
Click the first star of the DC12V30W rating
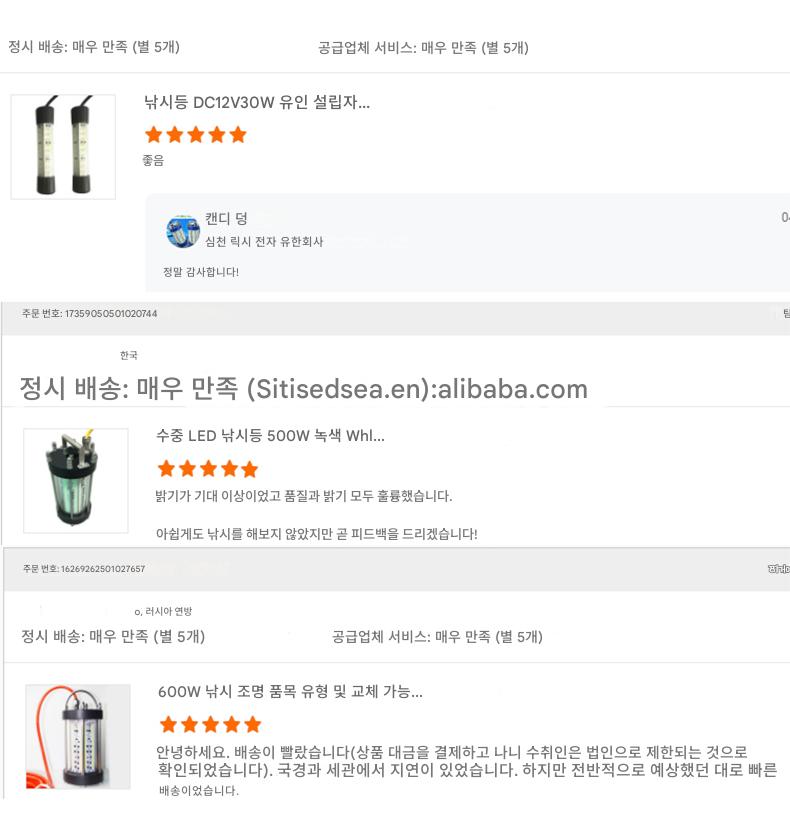pos(154,135)
